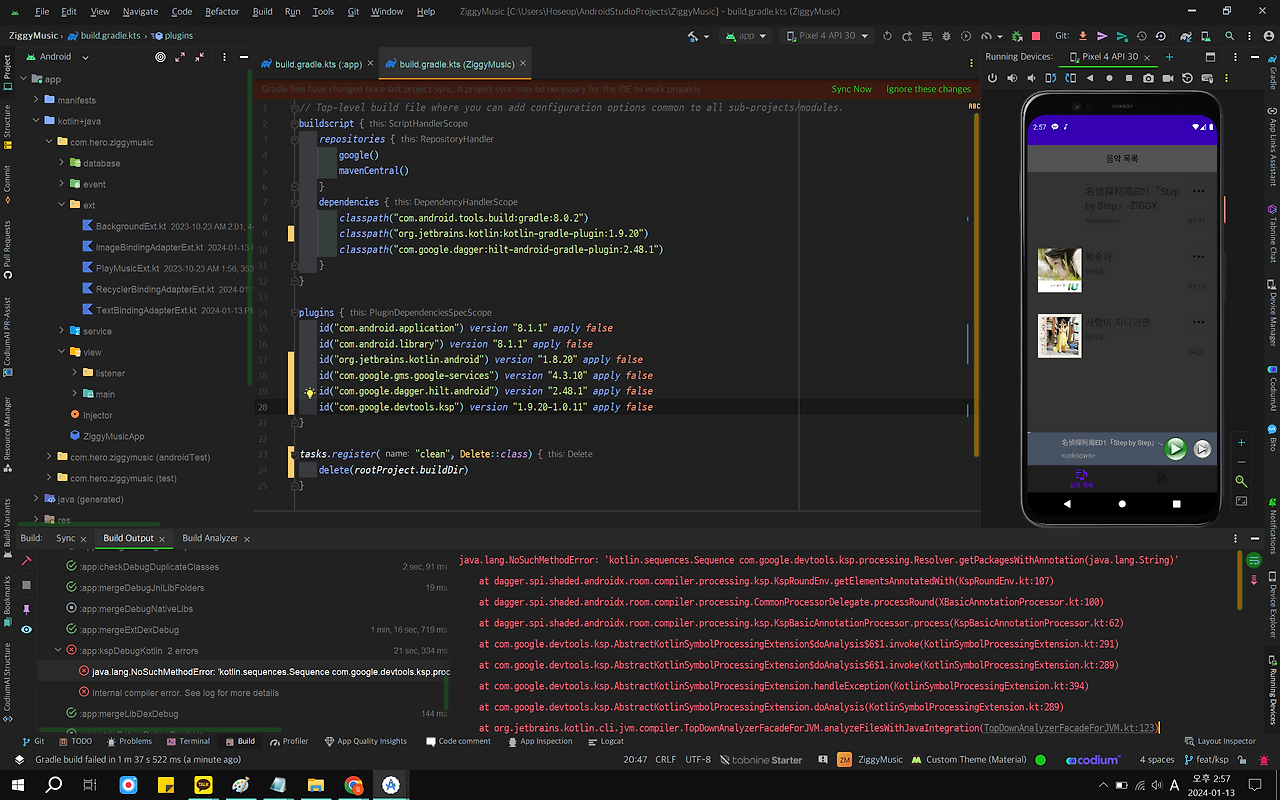Stop the running app with the red square
Image resolution: width=1280 pixels, height=800 pixels.
tap(1036, 36)
